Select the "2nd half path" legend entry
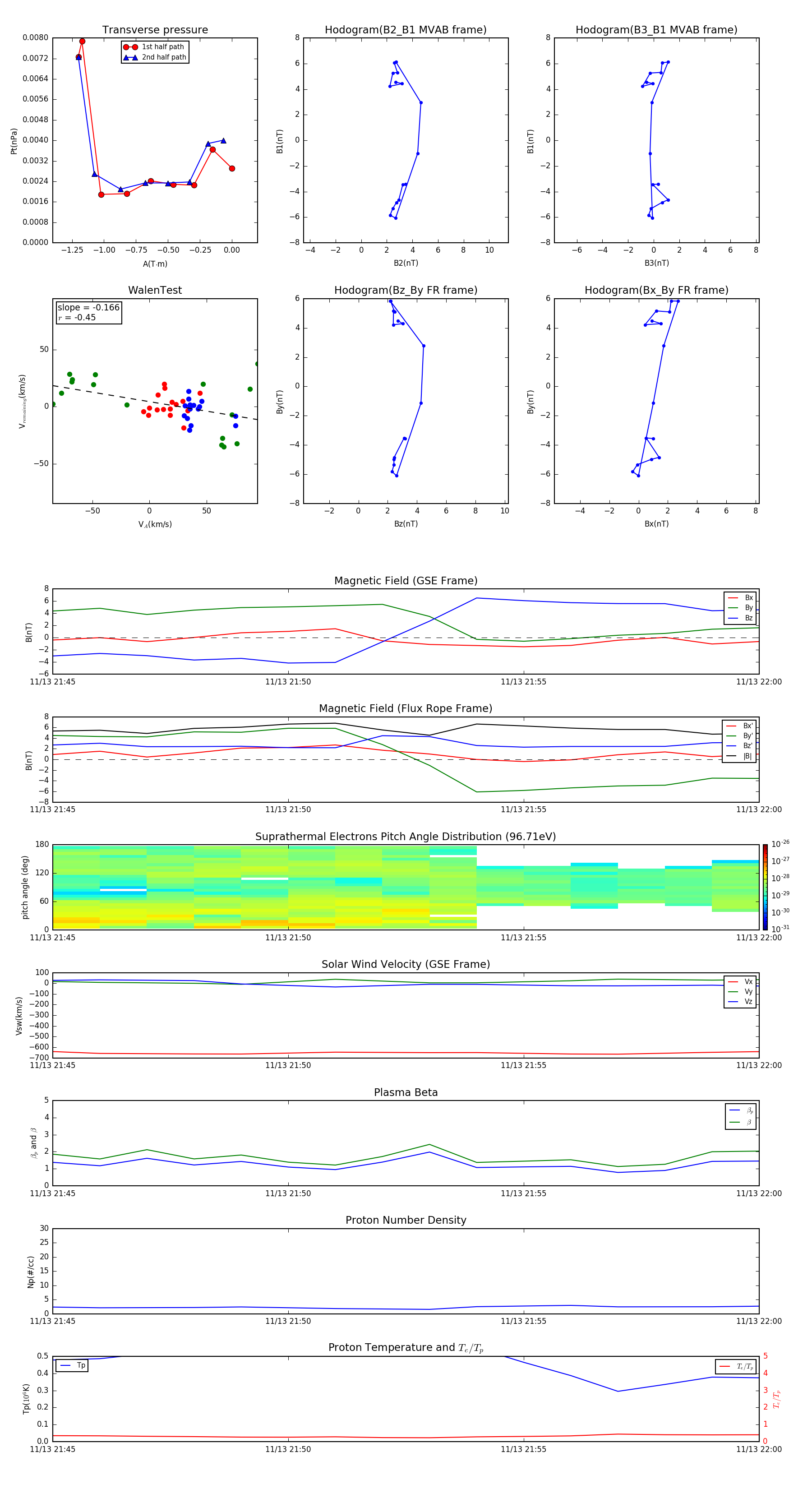812x1489 pixels. click(155, 57)
